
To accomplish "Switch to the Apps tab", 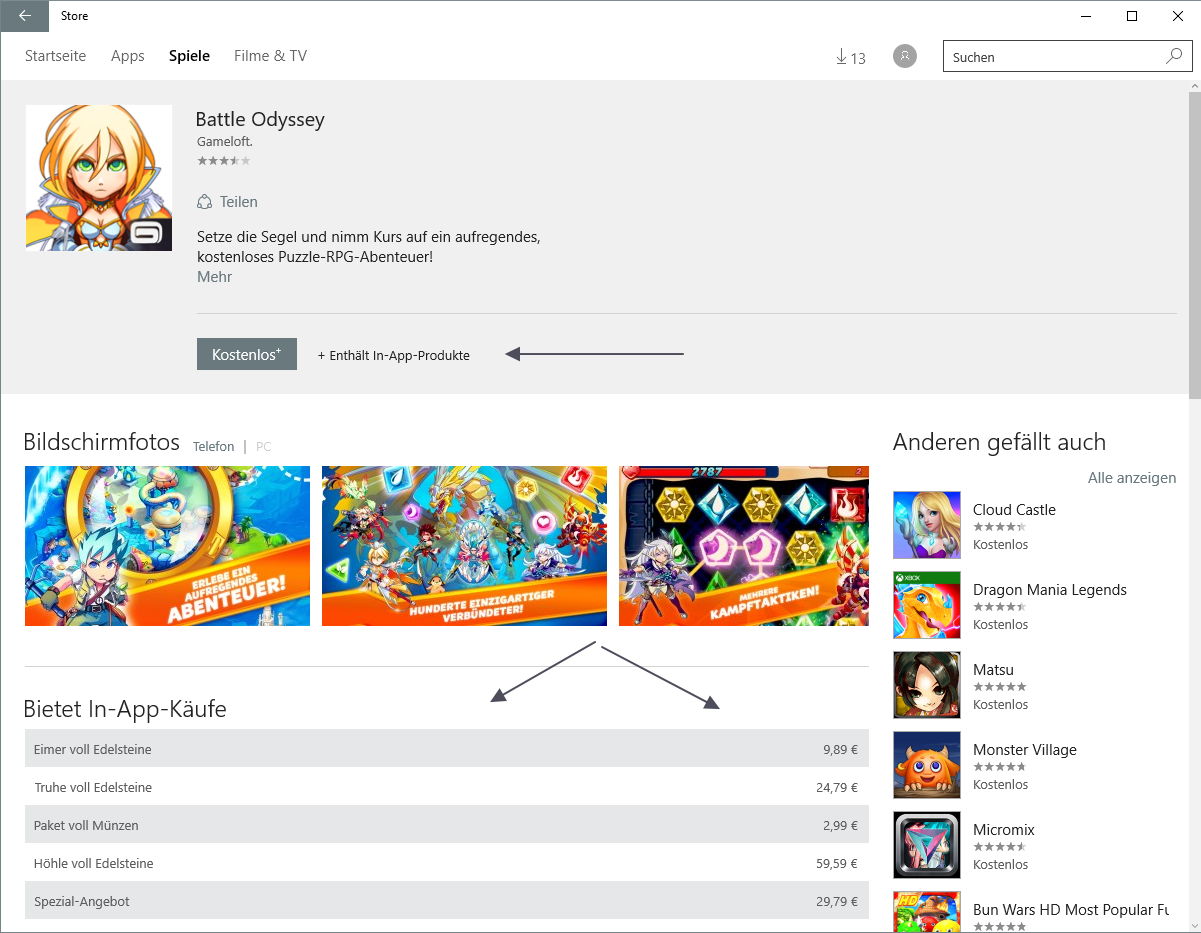I will pyautogui.click(x=128, y=56).
